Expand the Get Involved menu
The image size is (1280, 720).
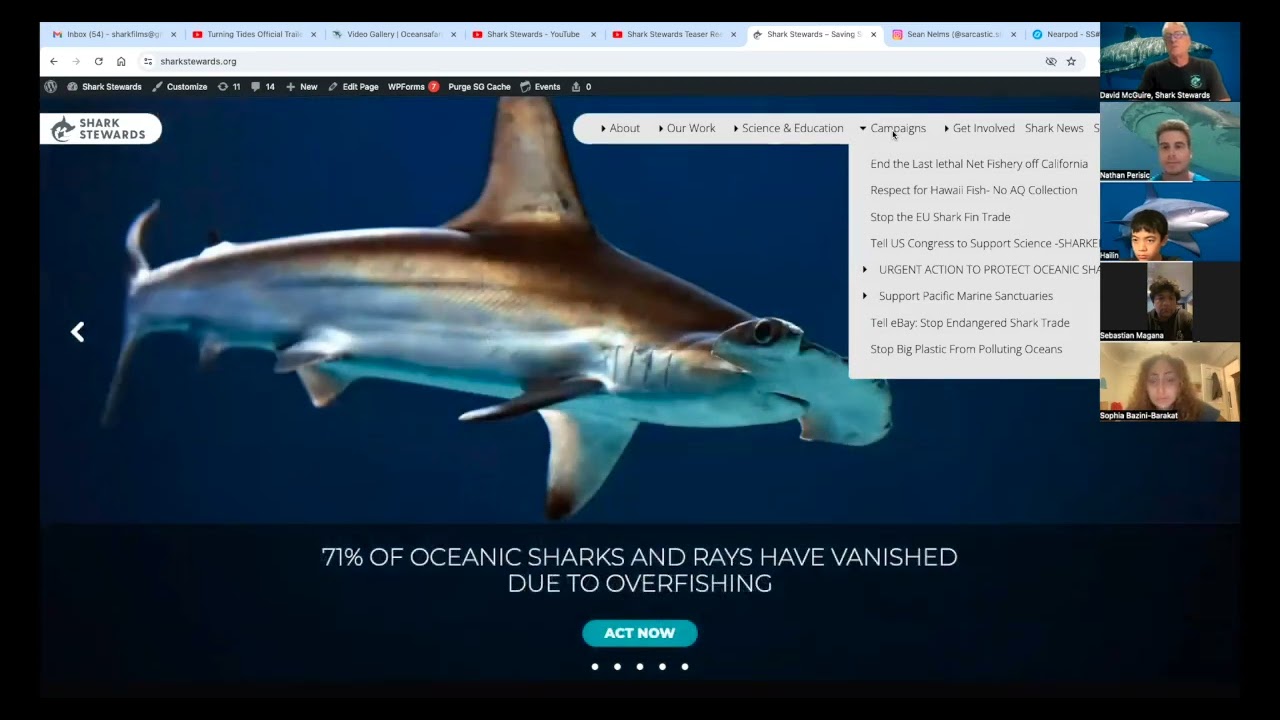pos(979,128)
